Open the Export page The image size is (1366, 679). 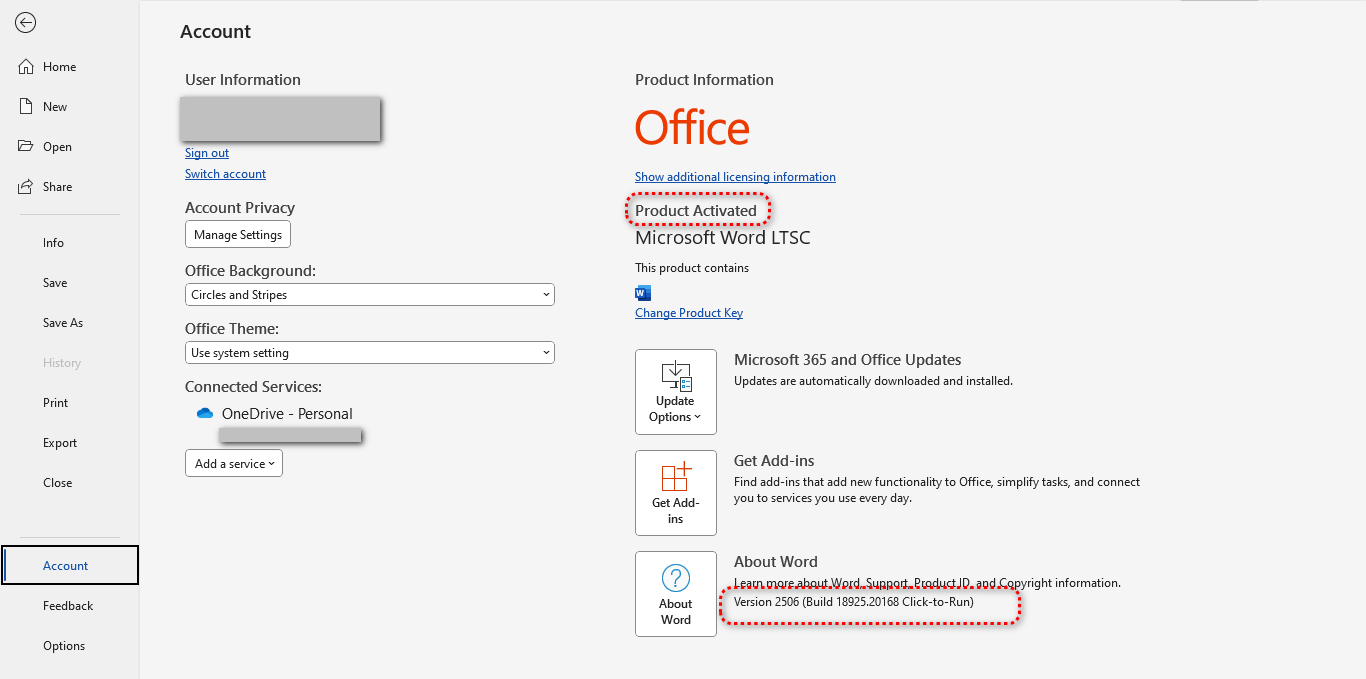60,443
